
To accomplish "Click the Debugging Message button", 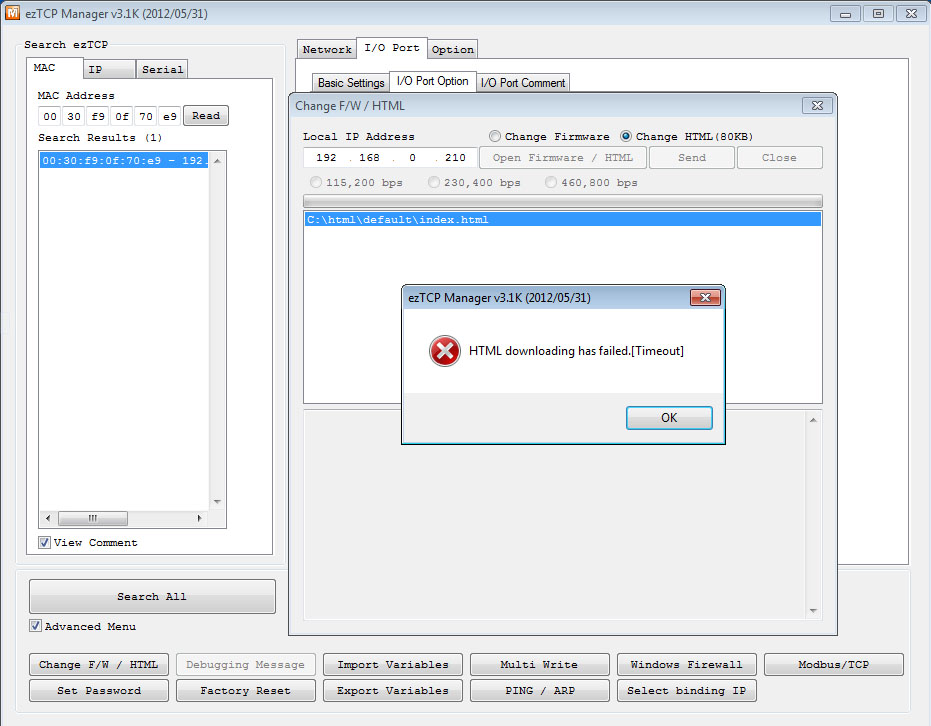I will 245,665.
